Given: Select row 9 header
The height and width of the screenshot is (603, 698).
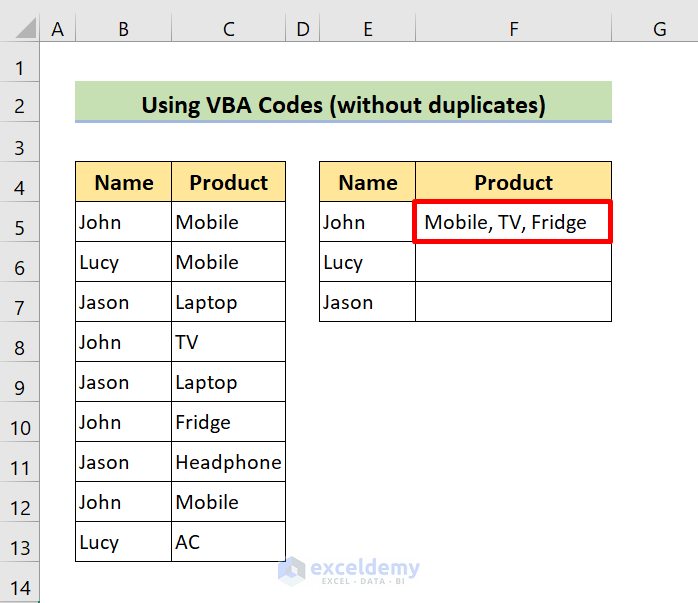Looking at the screenshot, I should (x=19, y=382).
